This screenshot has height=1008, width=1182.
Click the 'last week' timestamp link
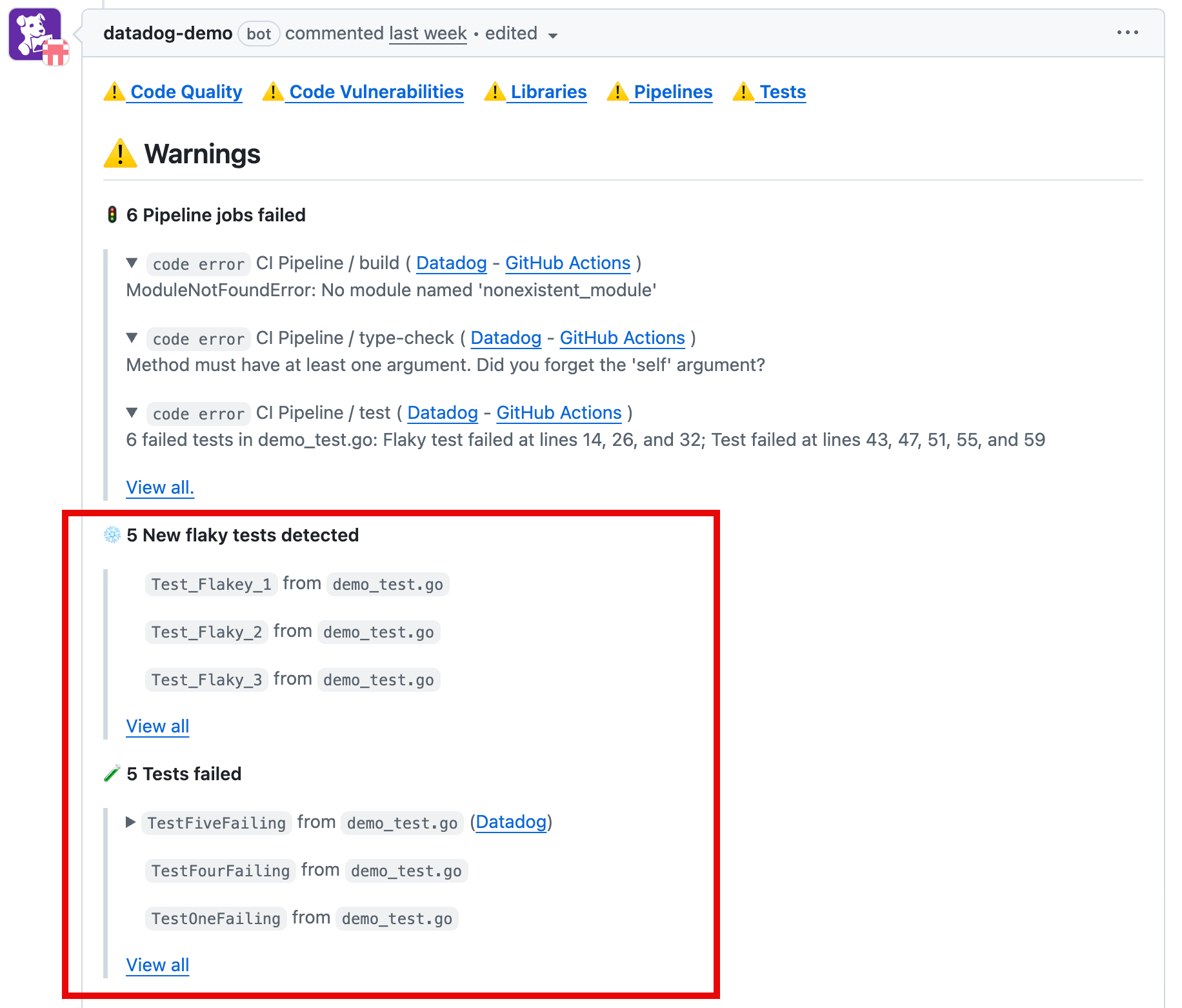pyautogui.click(x=428, y=34)
